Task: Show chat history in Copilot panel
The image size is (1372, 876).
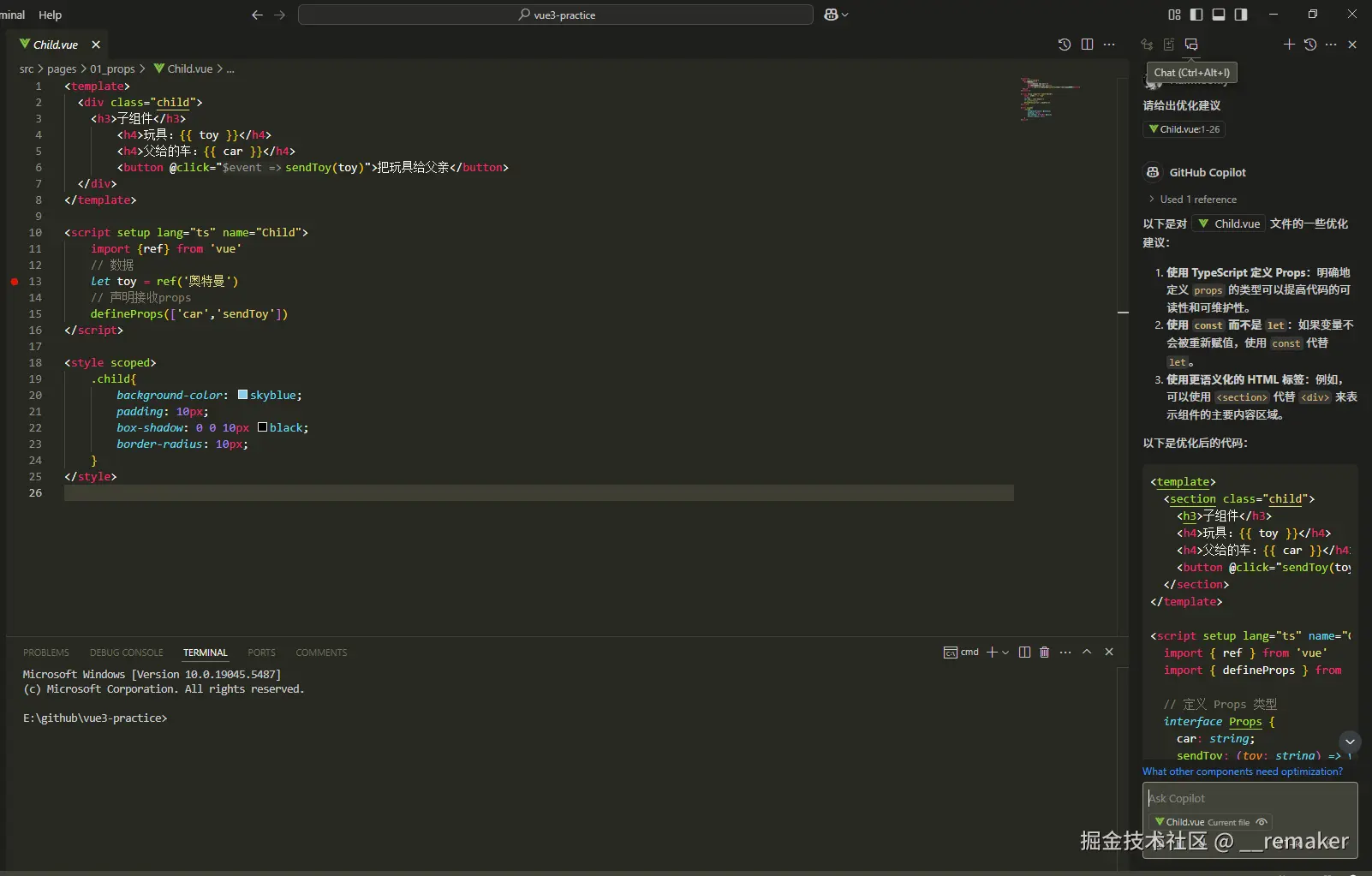Action: coord(1309,45)
